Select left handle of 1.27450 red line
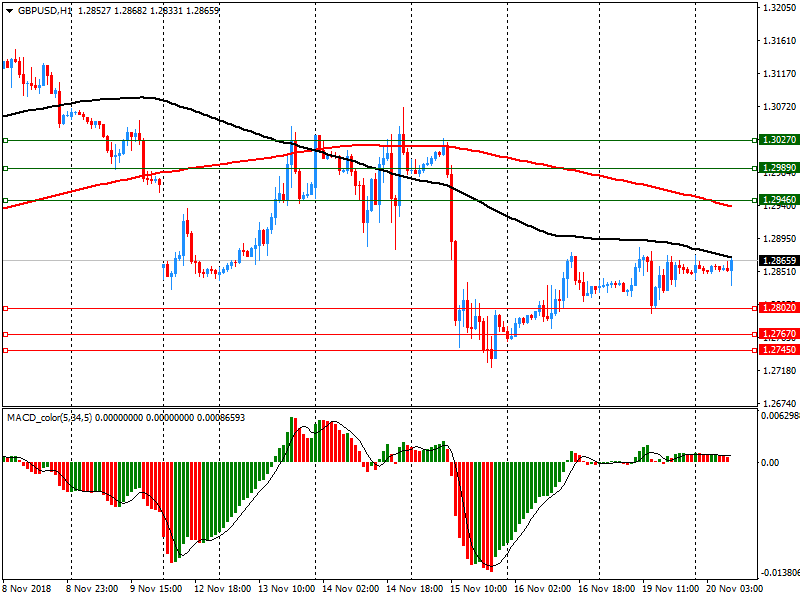The width and height of the screenshot is (800, 600). 6,351
